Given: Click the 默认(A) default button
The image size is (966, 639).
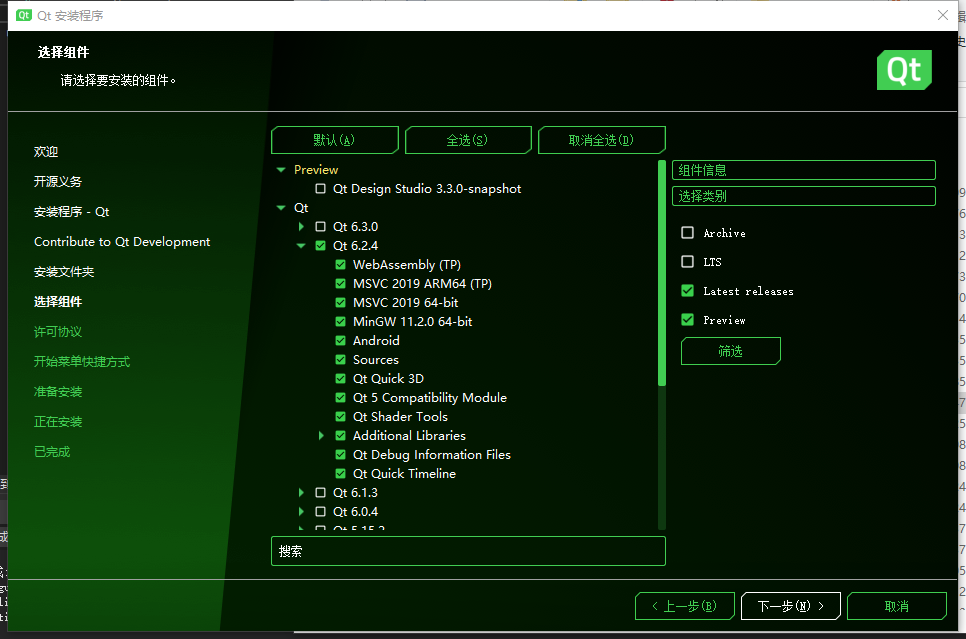Looking at the screenshot, I should pos(335,140).
